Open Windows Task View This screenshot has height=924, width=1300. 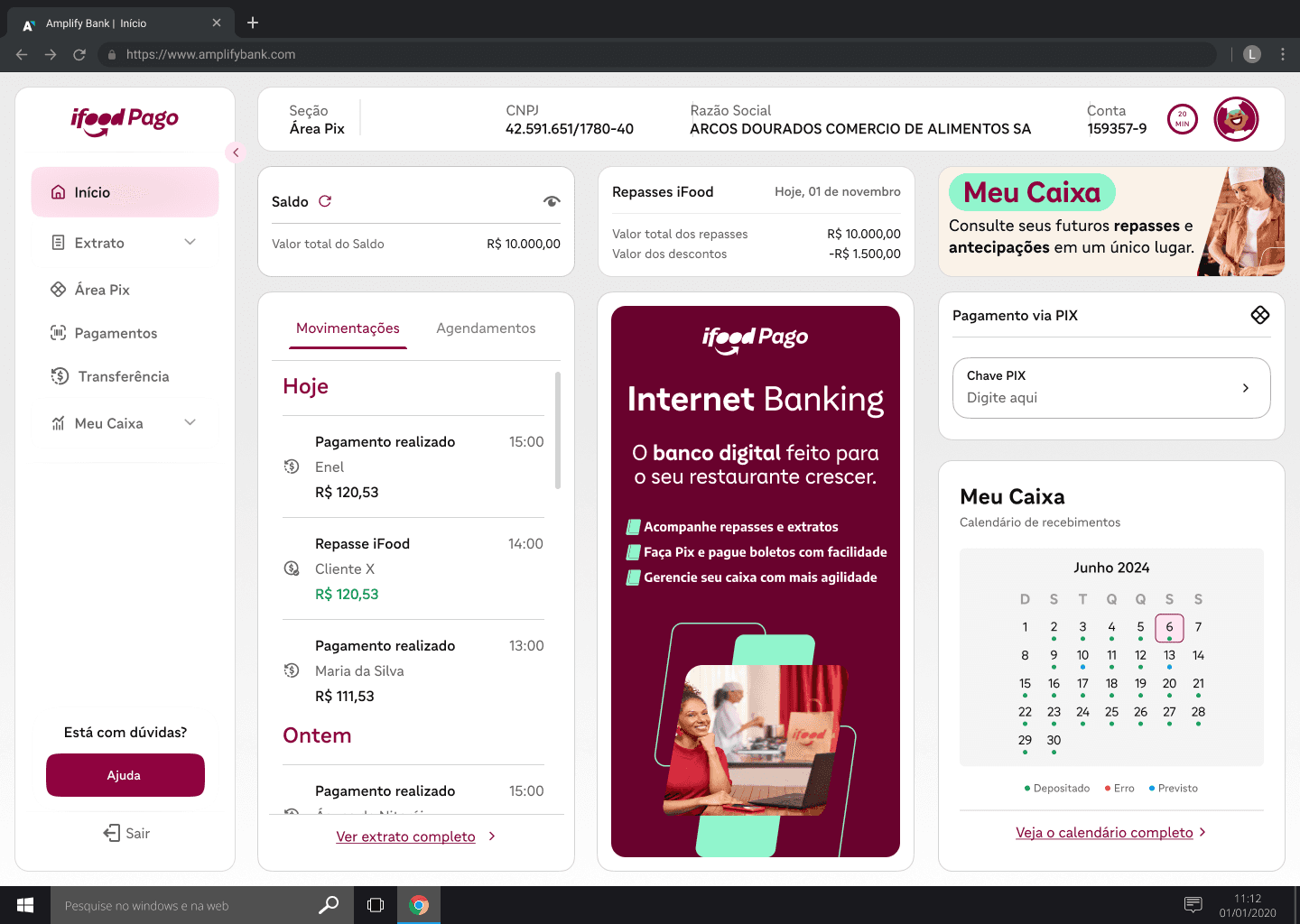click(376, 905)
